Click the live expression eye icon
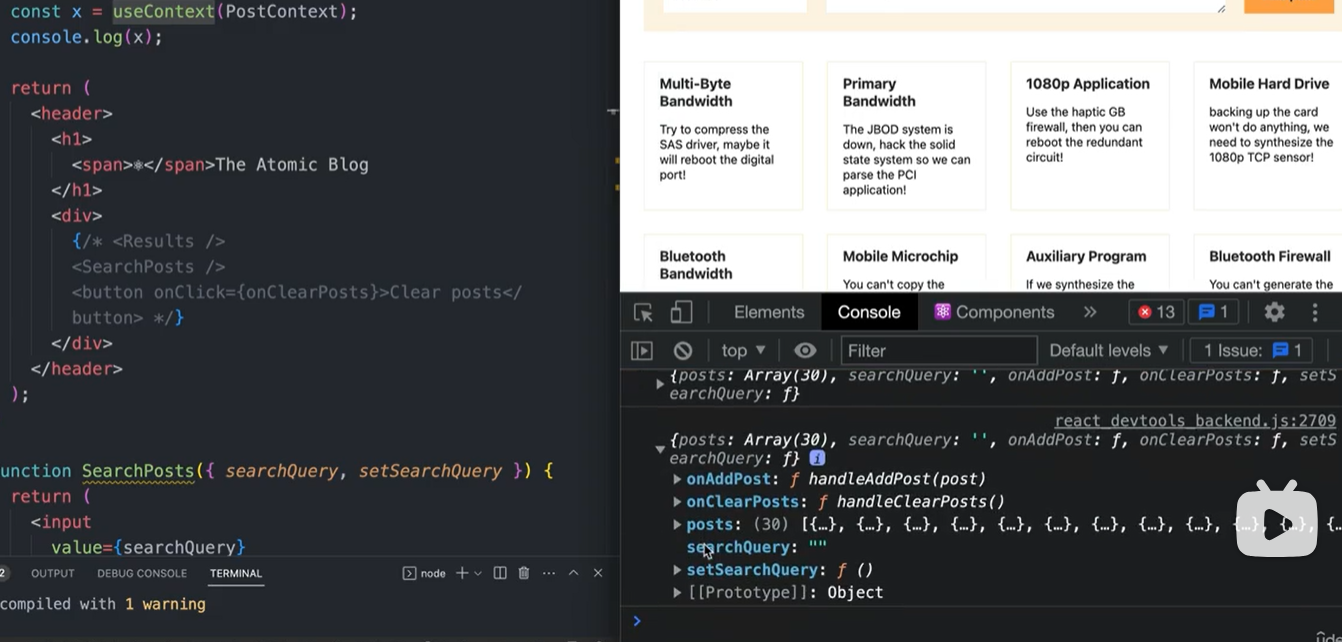This screenshot has width=1342, height=642. pos(805,351)
